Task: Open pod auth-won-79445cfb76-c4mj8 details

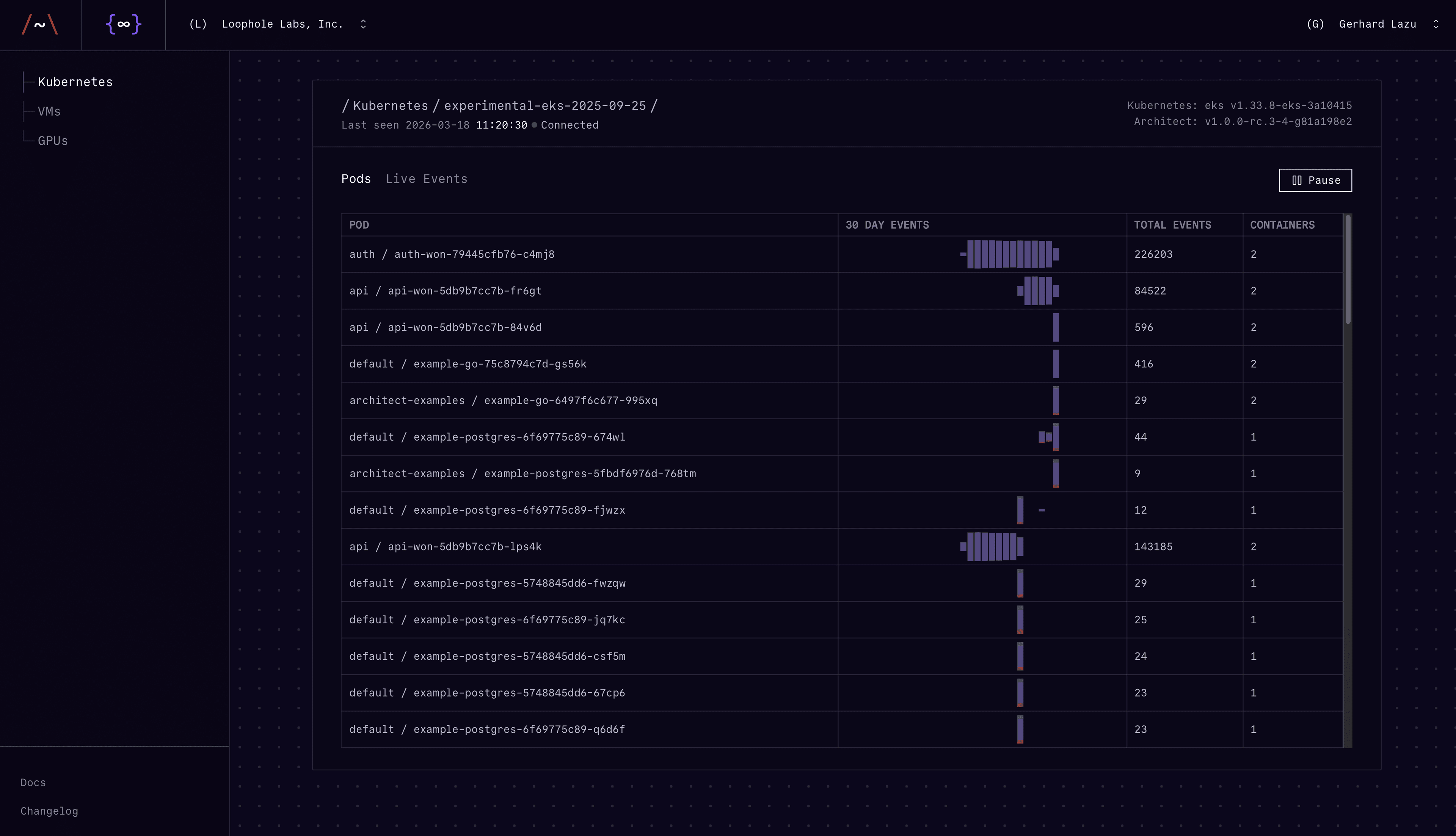Action: pos(452,254)
